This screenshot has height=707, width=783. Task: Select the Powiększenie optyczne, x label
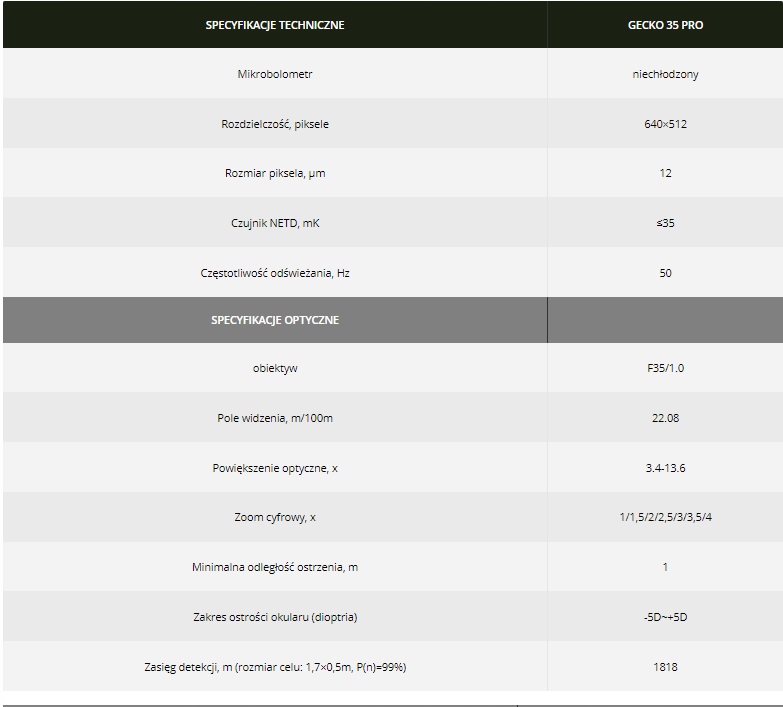pos(275,468)
